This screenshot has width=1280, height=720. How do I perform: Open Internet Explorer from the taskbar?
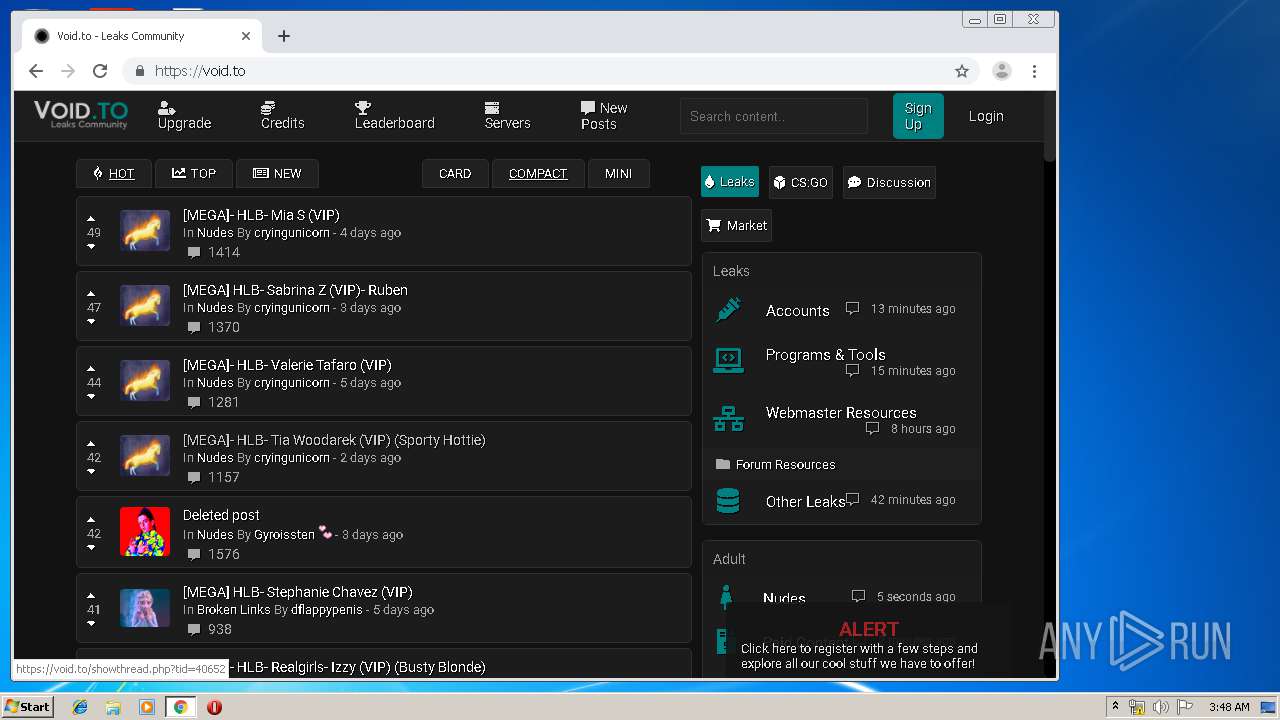80,707
